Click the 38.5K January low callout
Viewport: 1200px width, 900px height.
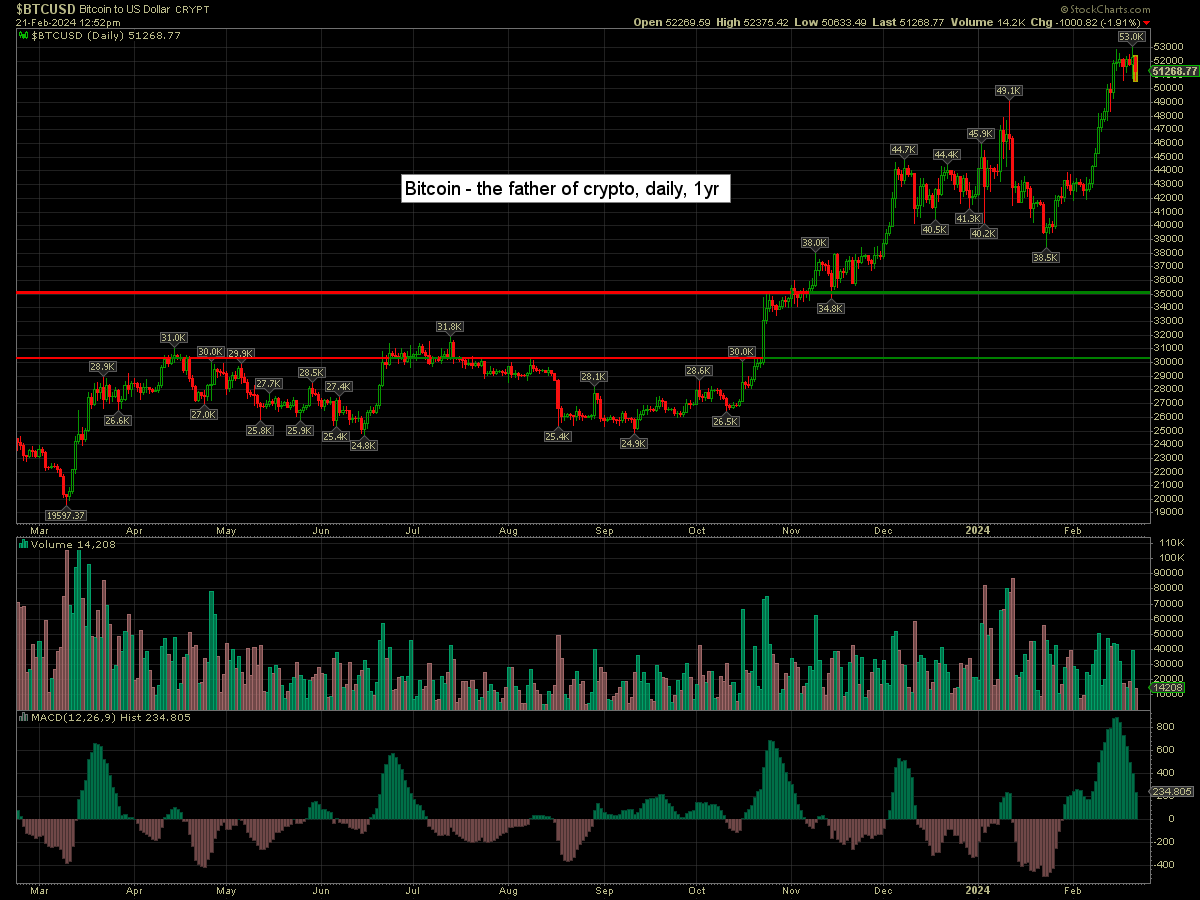click(1045, 257)
